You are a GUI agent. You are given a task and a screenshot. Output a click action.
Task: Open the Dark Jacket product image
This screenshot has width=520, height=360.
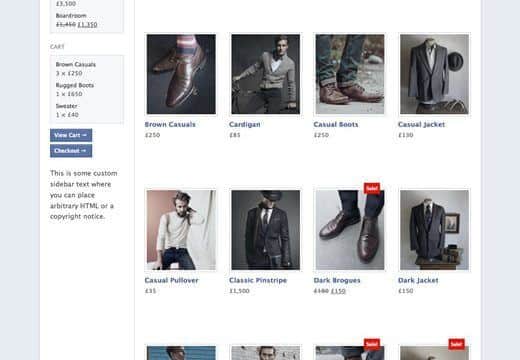pyautogui.click(x=434, y=230)
